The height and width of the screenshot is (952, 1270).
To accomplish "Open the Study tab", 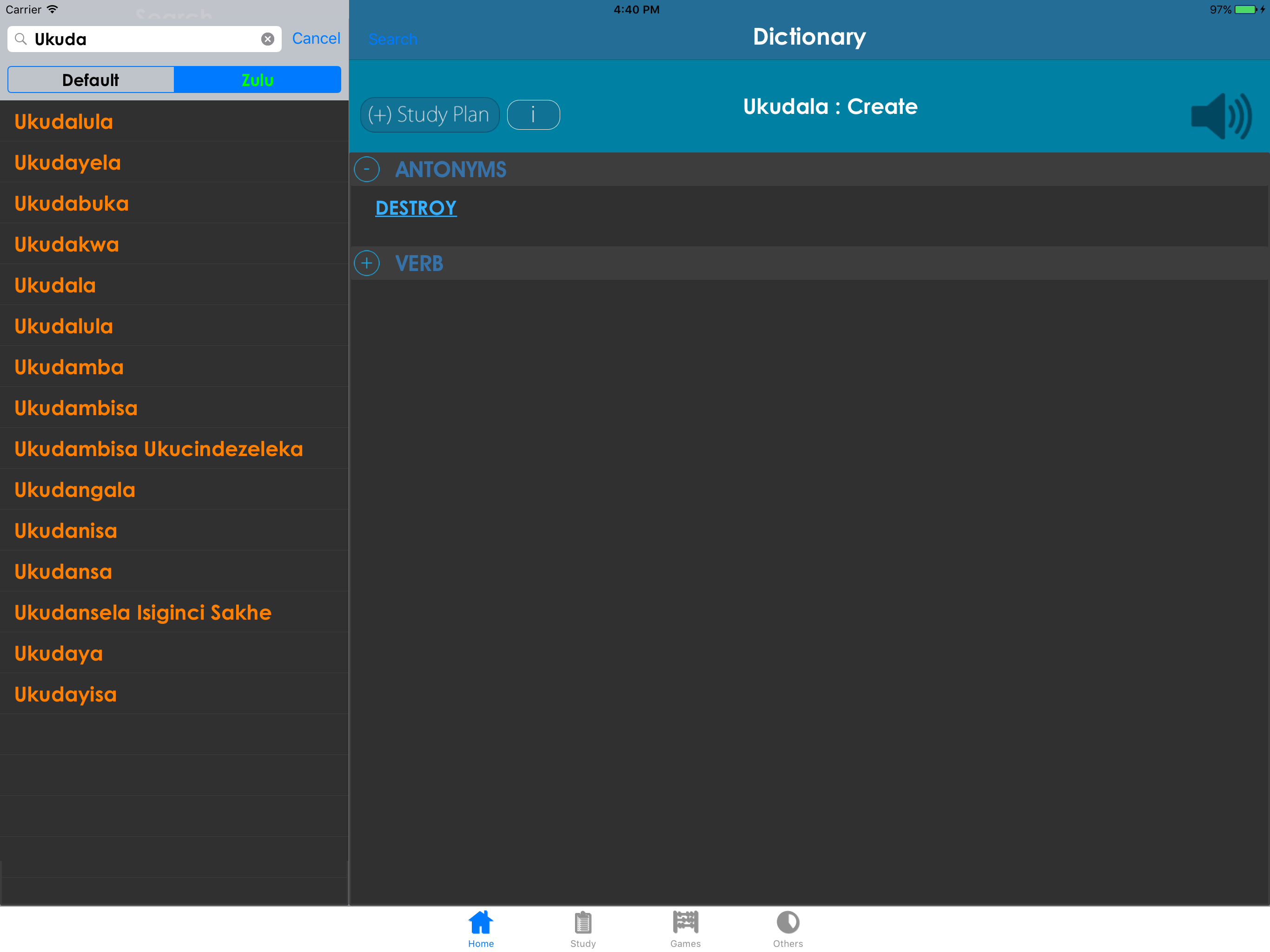I will click(583, 929).
